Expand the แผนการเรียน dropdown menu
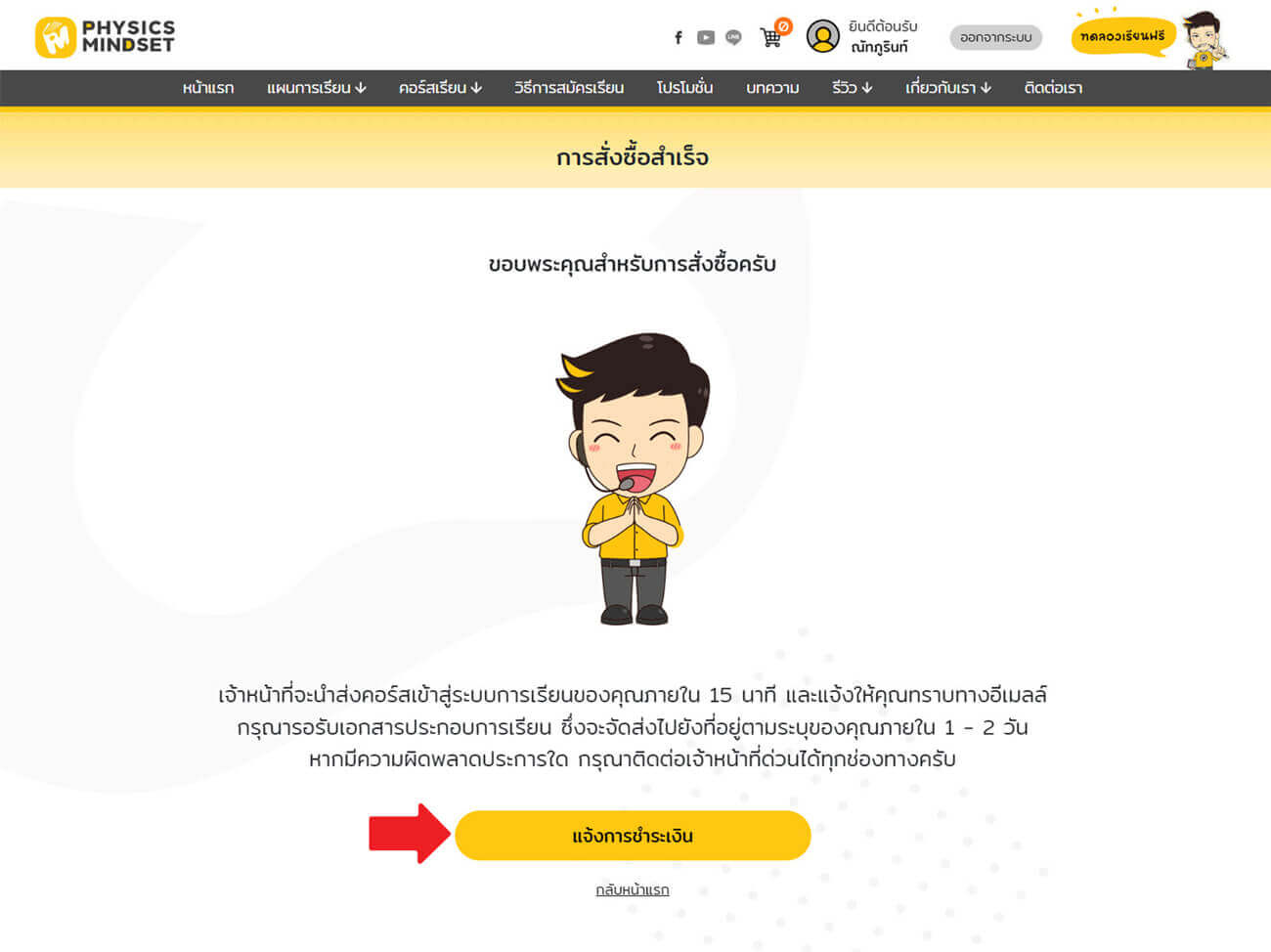Screen dimensions: 1271x952 (x=317, y=88)
